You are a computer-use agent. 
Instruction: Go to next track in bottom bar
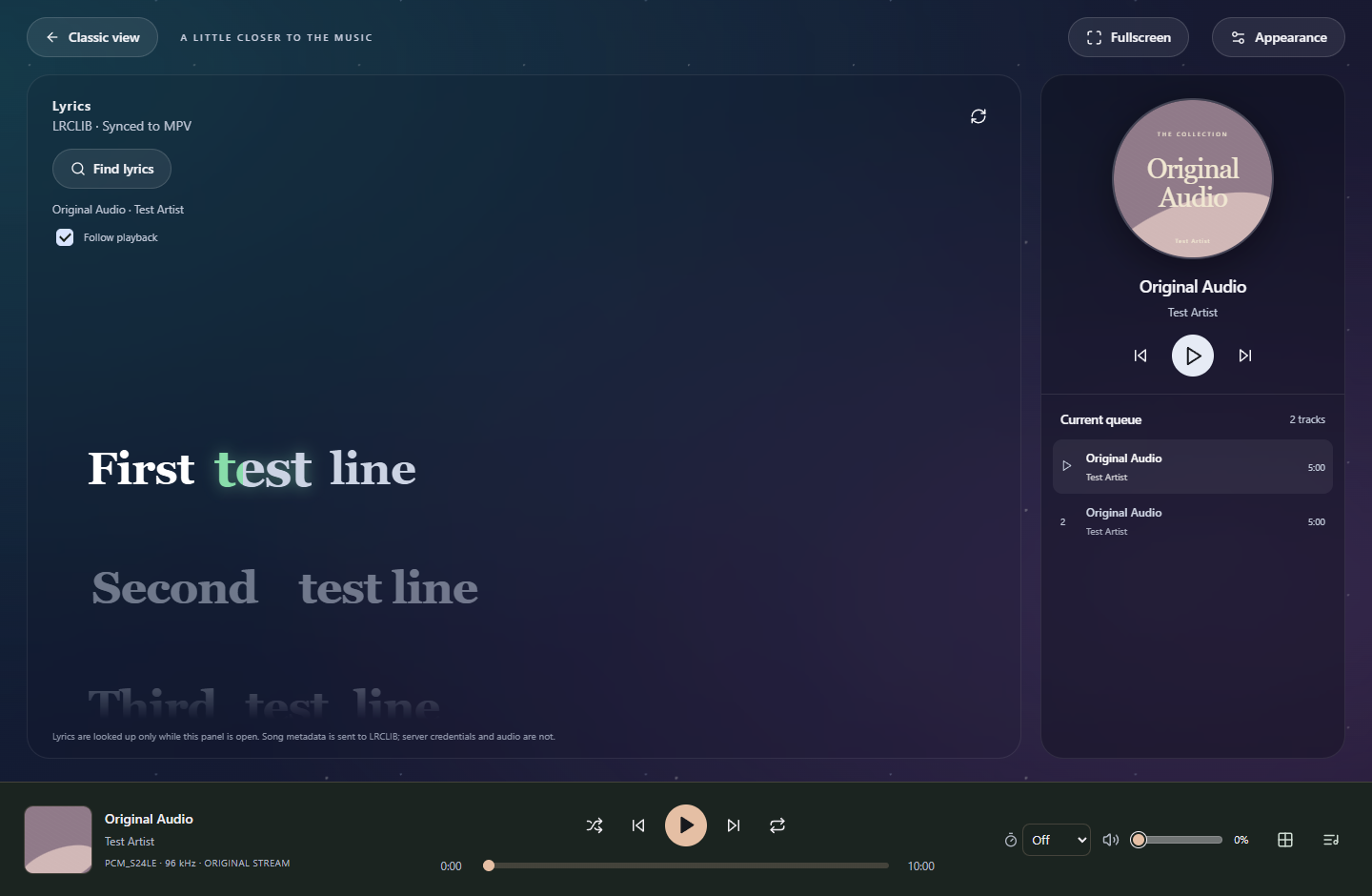734,825
